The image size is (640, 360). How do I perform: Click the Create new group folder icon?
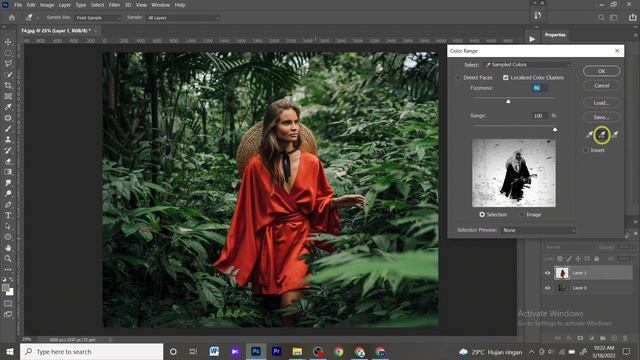tap(602, 338)
